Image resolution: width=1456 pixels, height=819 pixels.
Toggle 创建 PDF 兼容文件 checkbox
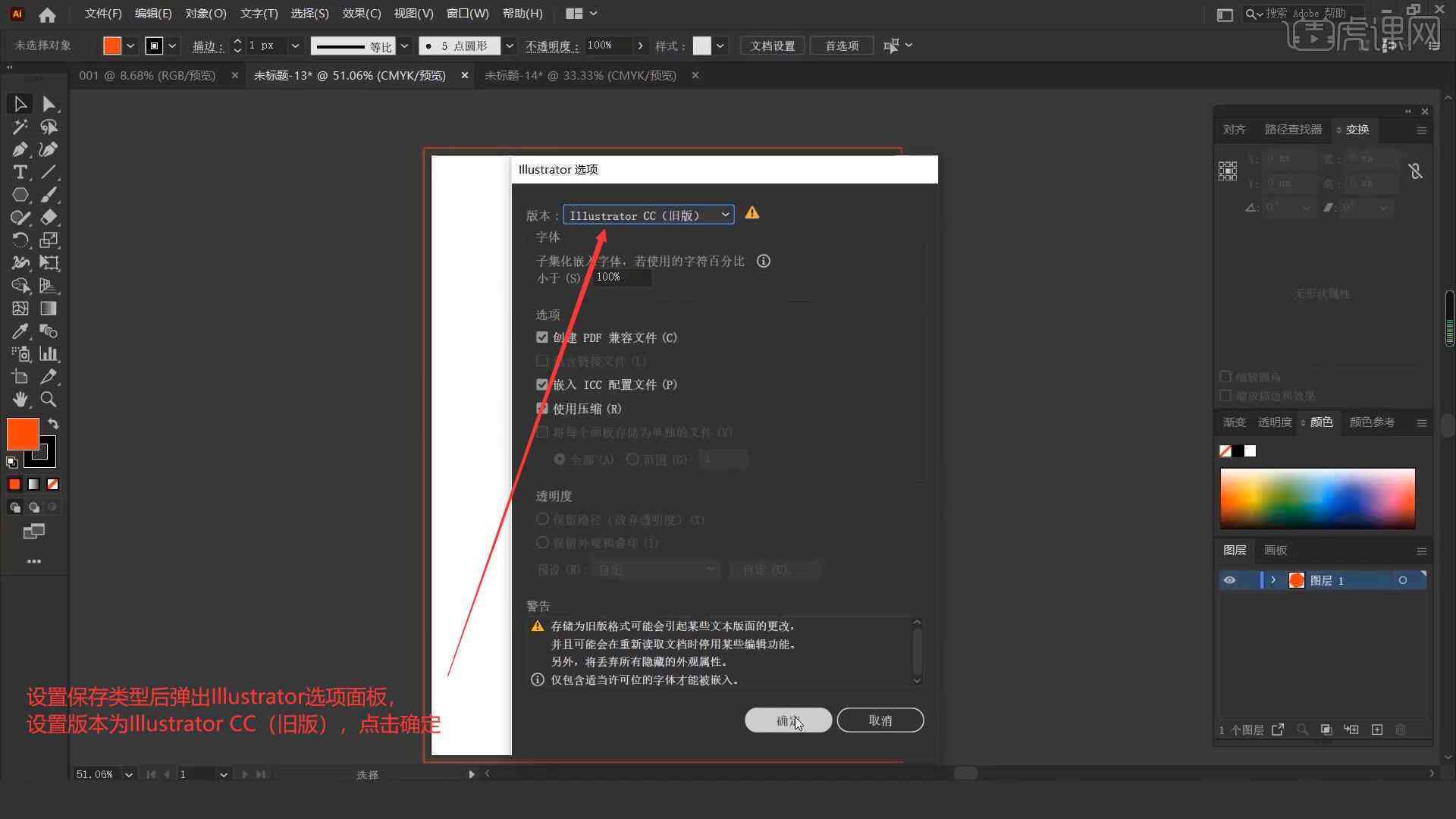(x=542, y=337)
